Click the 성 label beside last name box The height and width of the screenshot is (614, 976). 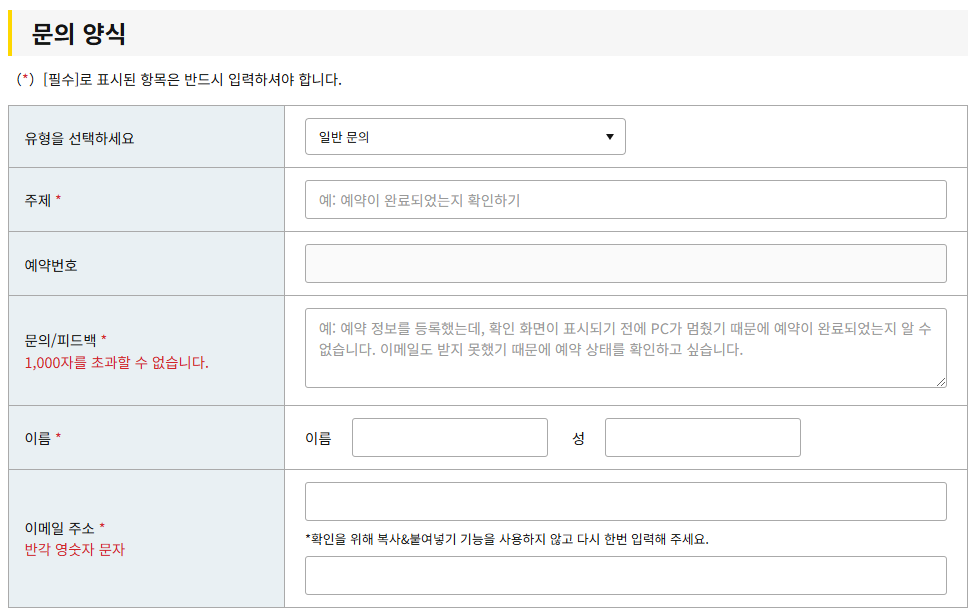click(578, 438)
